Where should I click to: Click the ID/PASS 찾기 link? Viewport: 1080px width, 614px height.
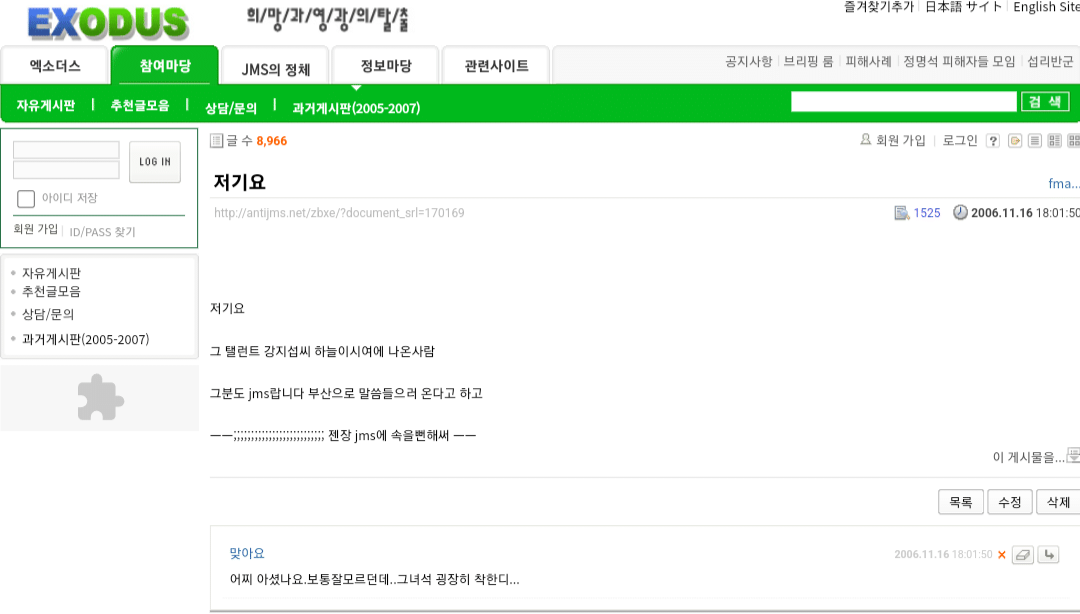[103, 232]
